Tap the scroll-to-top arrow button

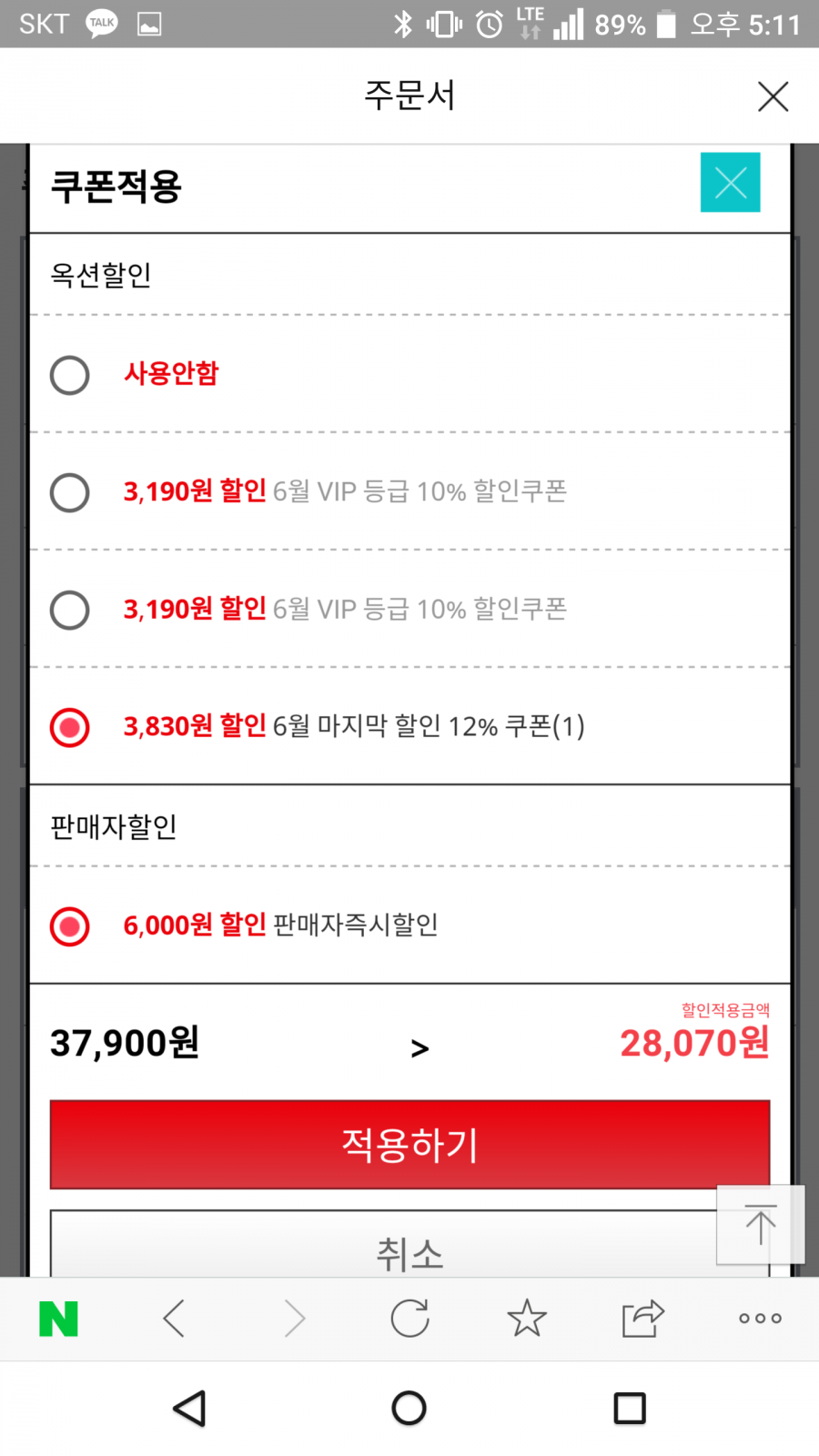point(761,1225)
